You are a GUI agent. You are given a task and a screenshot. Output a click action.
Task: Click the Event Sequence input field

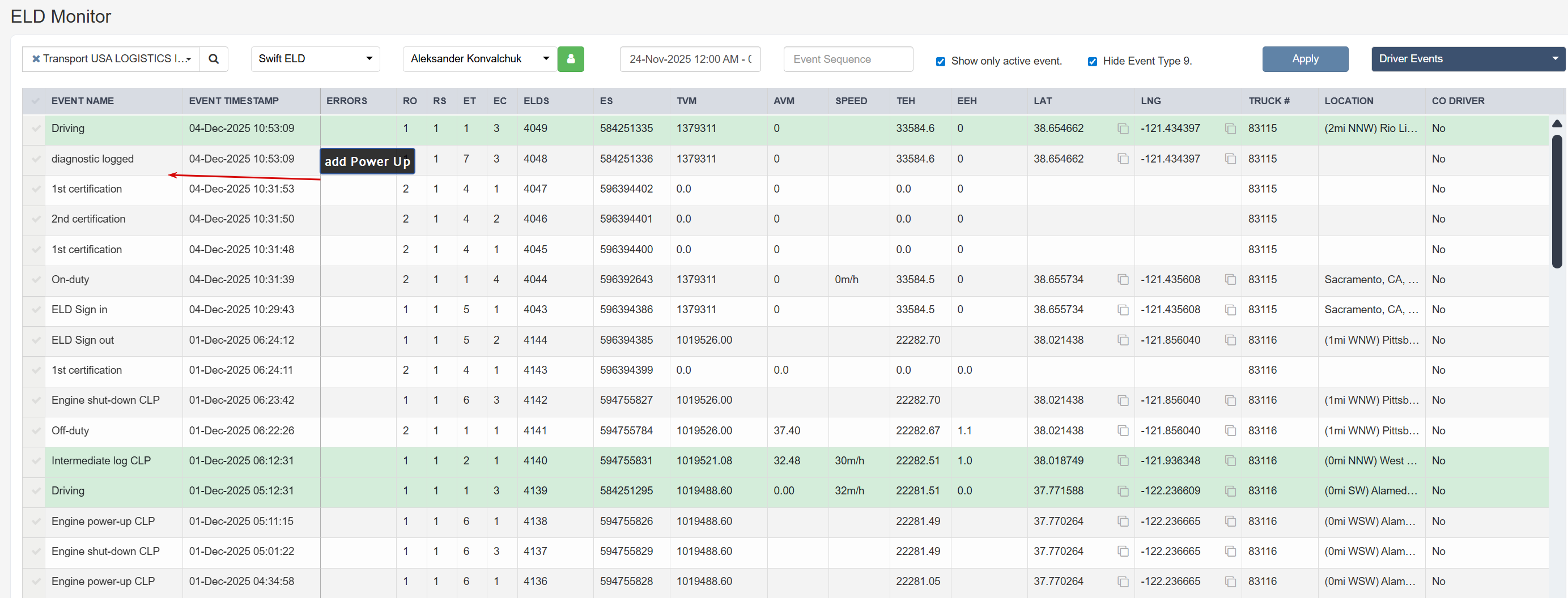click(x=847, y=59)
